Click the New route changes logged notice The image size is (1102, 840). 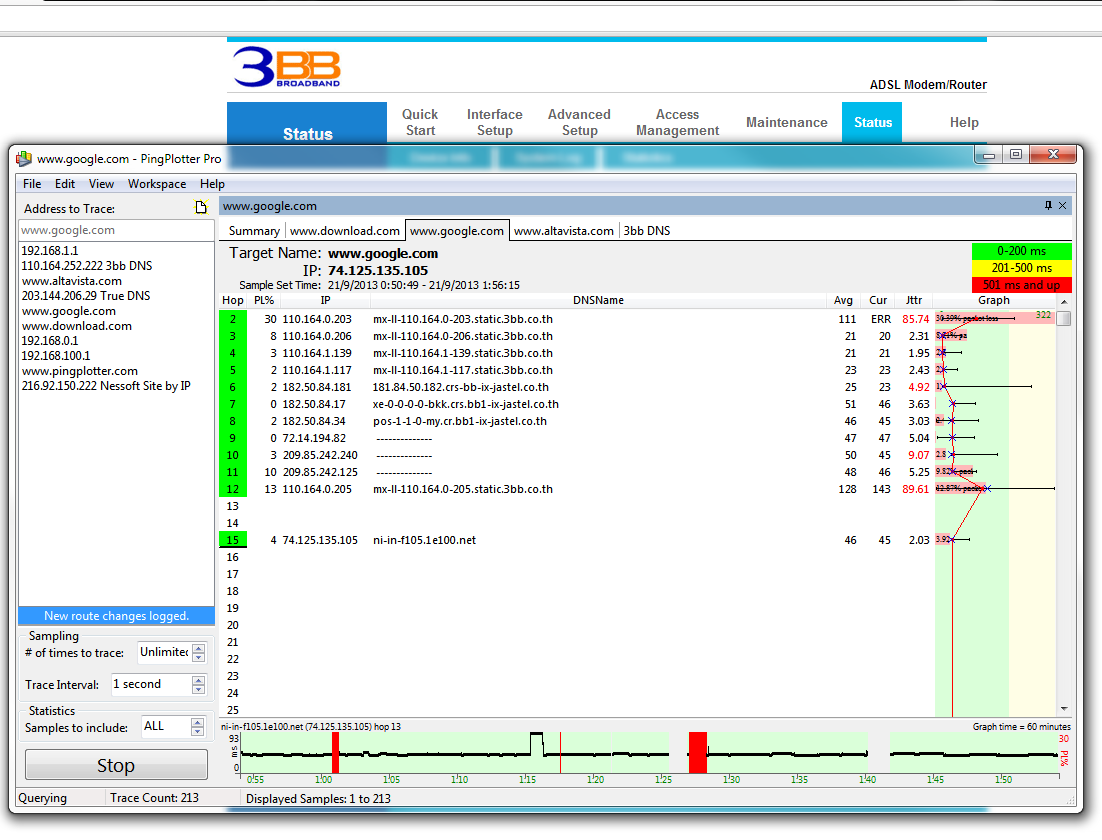pyautogui.click(x=116, y=616)
